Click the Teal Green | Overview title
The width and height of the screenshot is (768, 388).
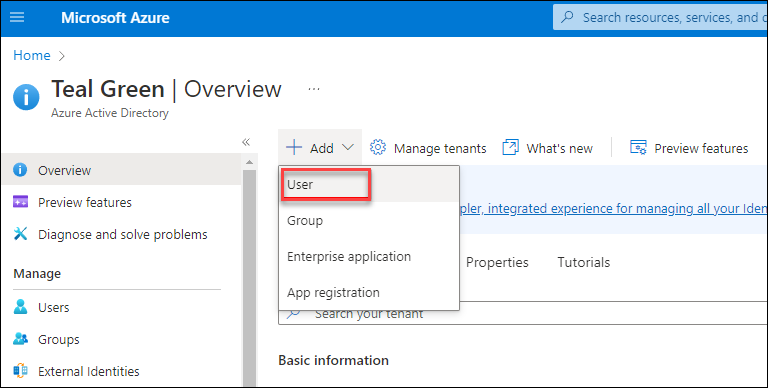click(167, 90)
